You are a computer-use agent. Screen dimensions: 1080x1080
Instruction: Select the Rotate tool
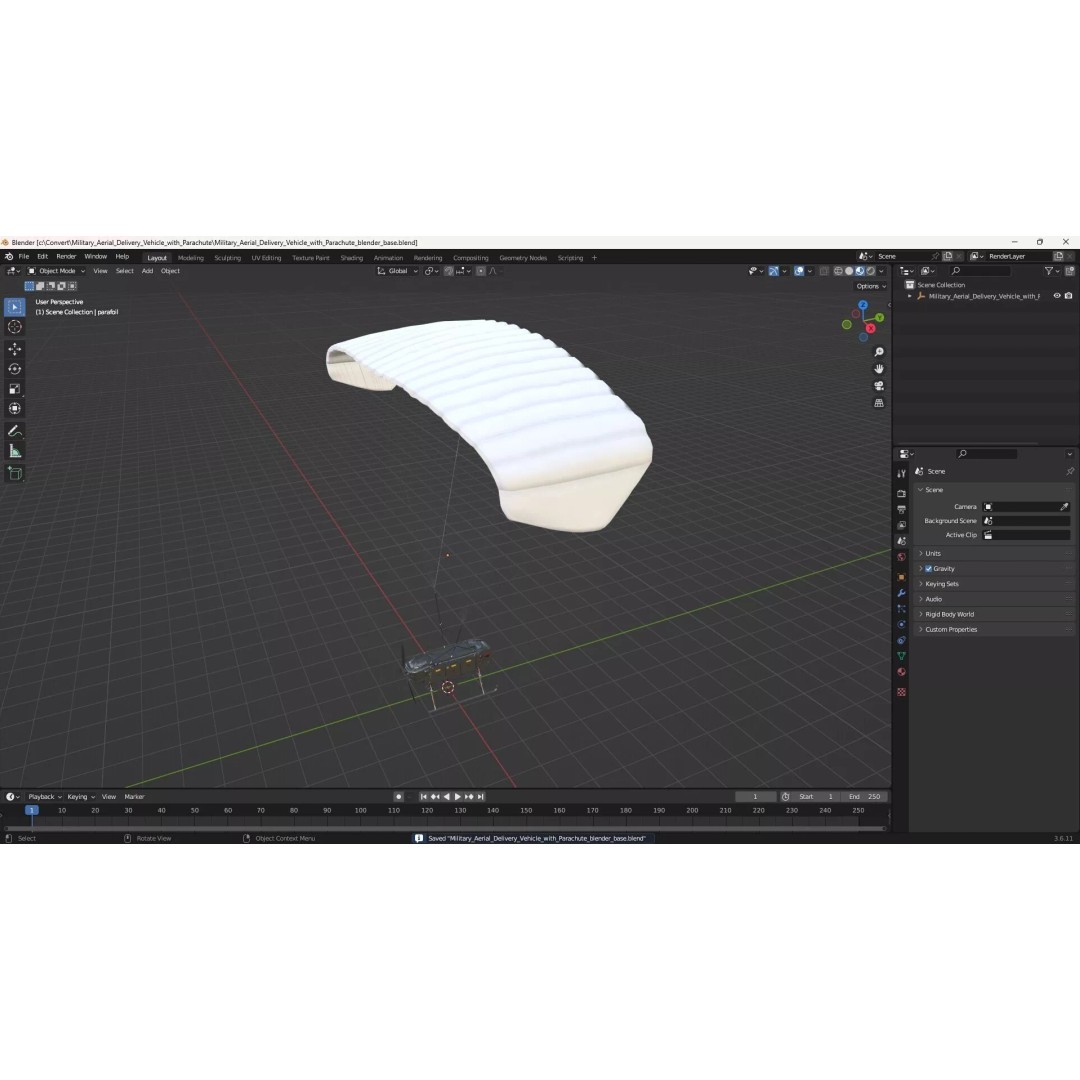coord(14,369)
